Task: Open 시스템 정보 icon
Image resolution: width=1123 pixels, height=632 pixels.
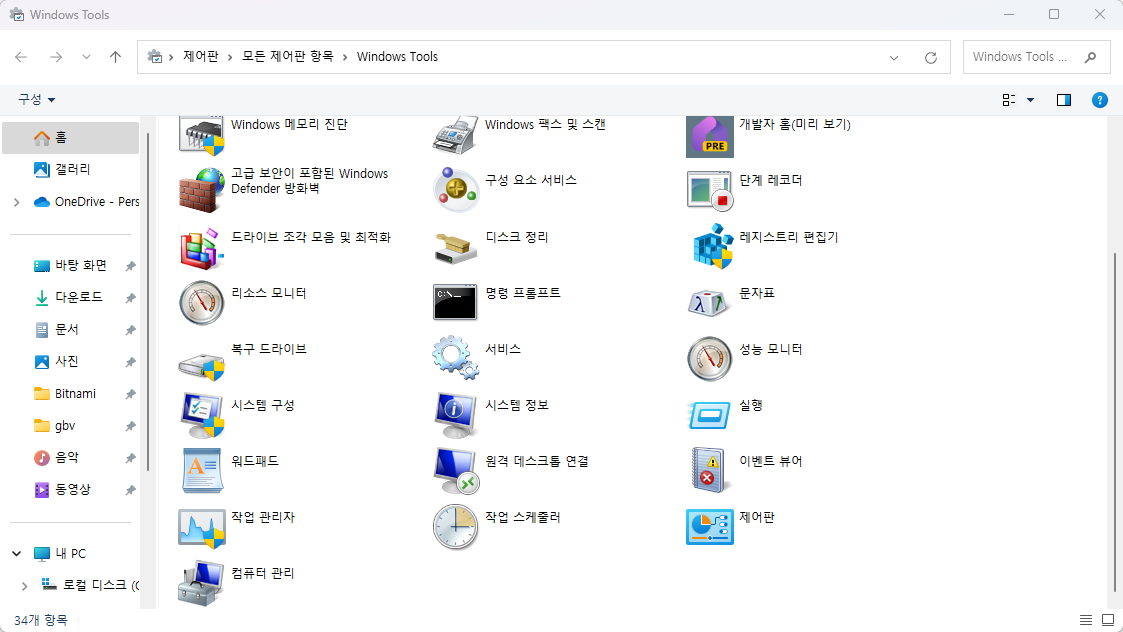Action: 456,415
